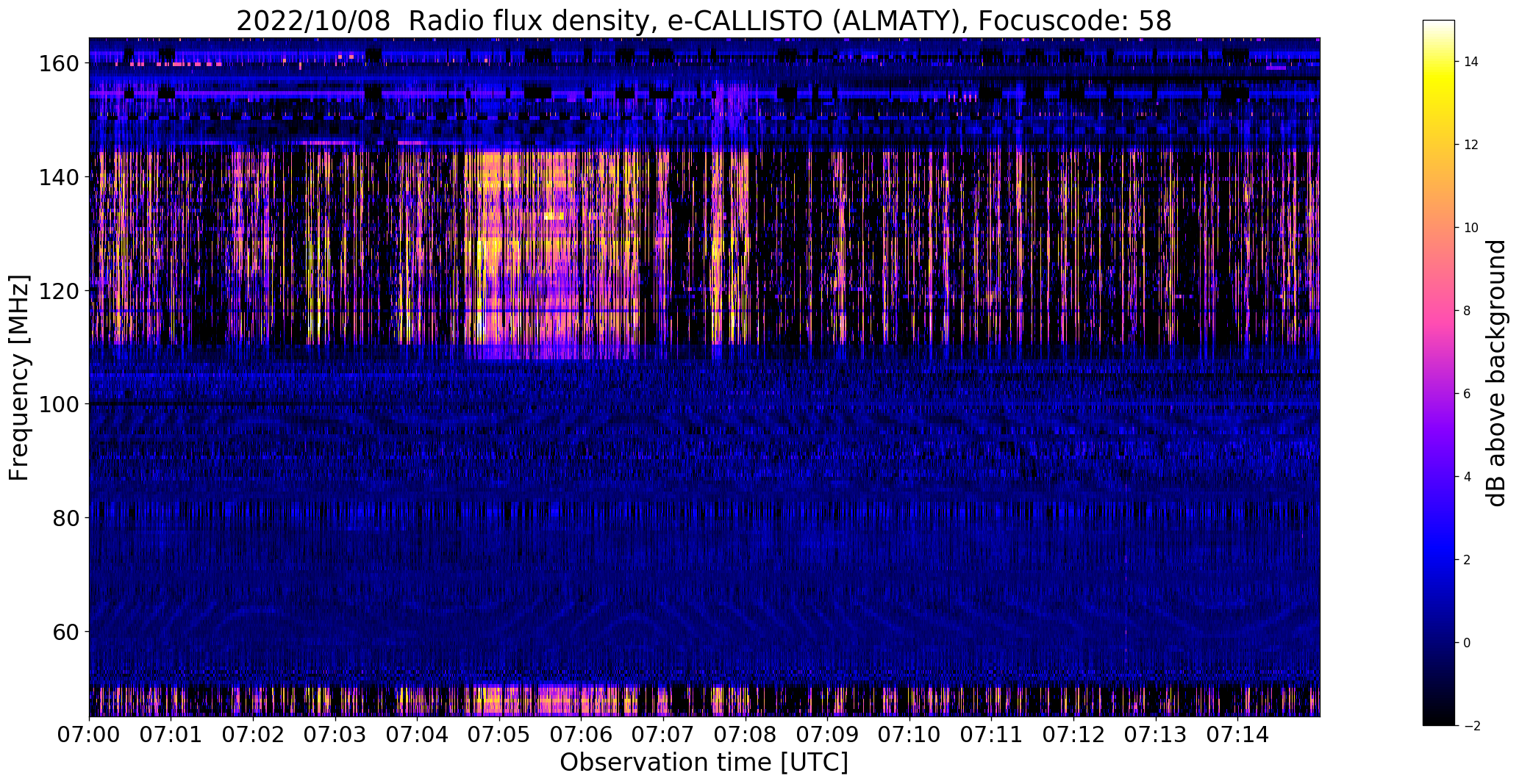The image size is (1519, 784).
Task: Click the 07:12 time tick label
Action: click(x=1073, y=735)
